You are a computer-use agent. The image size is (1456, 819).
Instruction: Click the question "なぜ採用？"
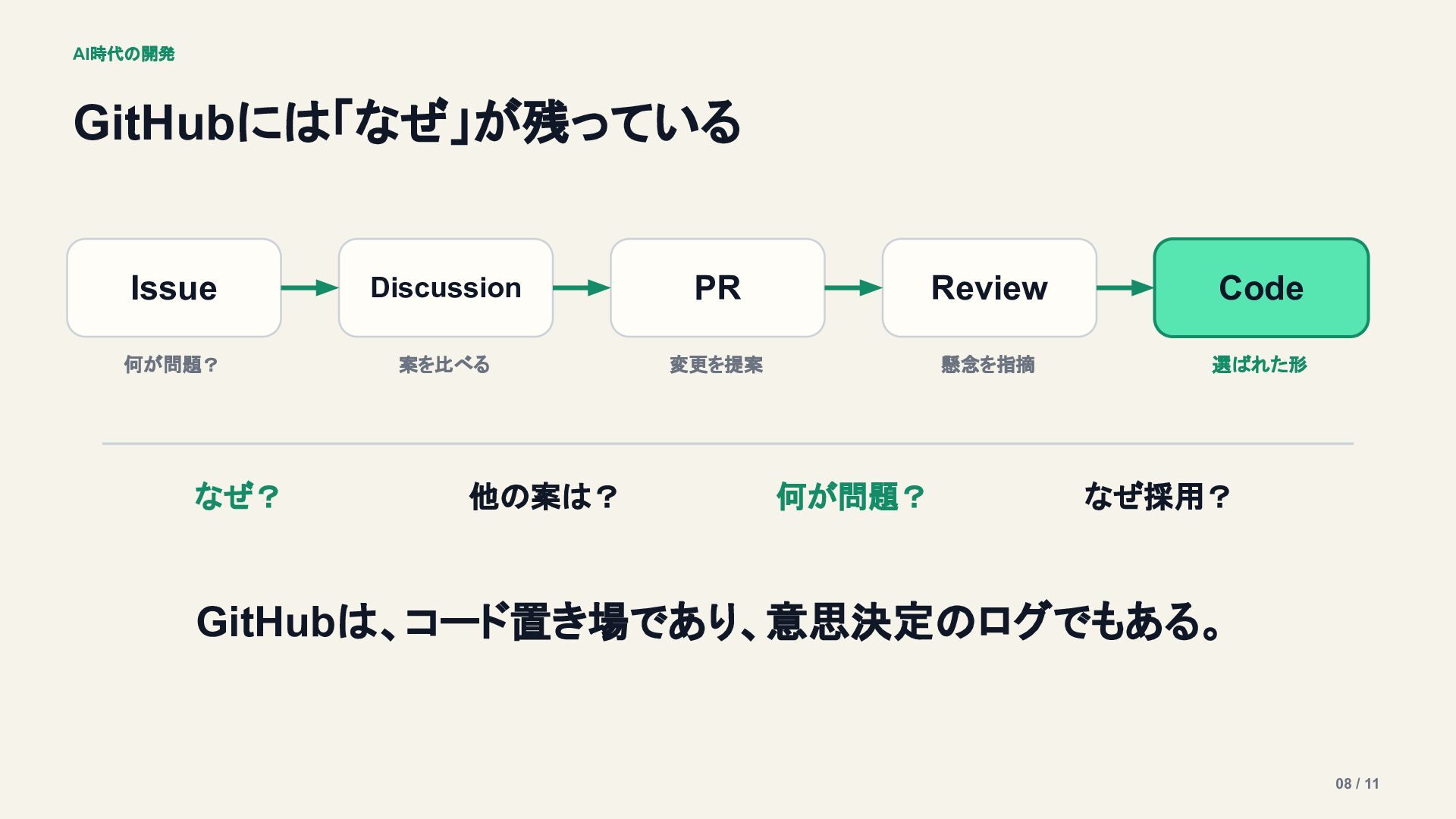[1157, 497]
